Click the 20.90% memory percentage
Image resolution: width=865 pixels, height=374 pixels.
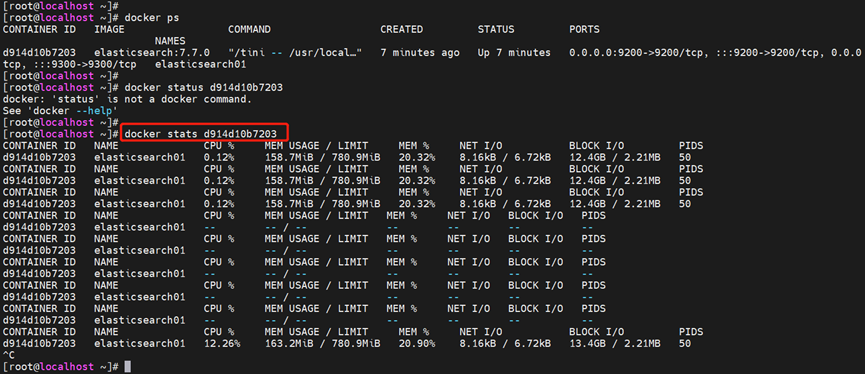tap(417, 343)
